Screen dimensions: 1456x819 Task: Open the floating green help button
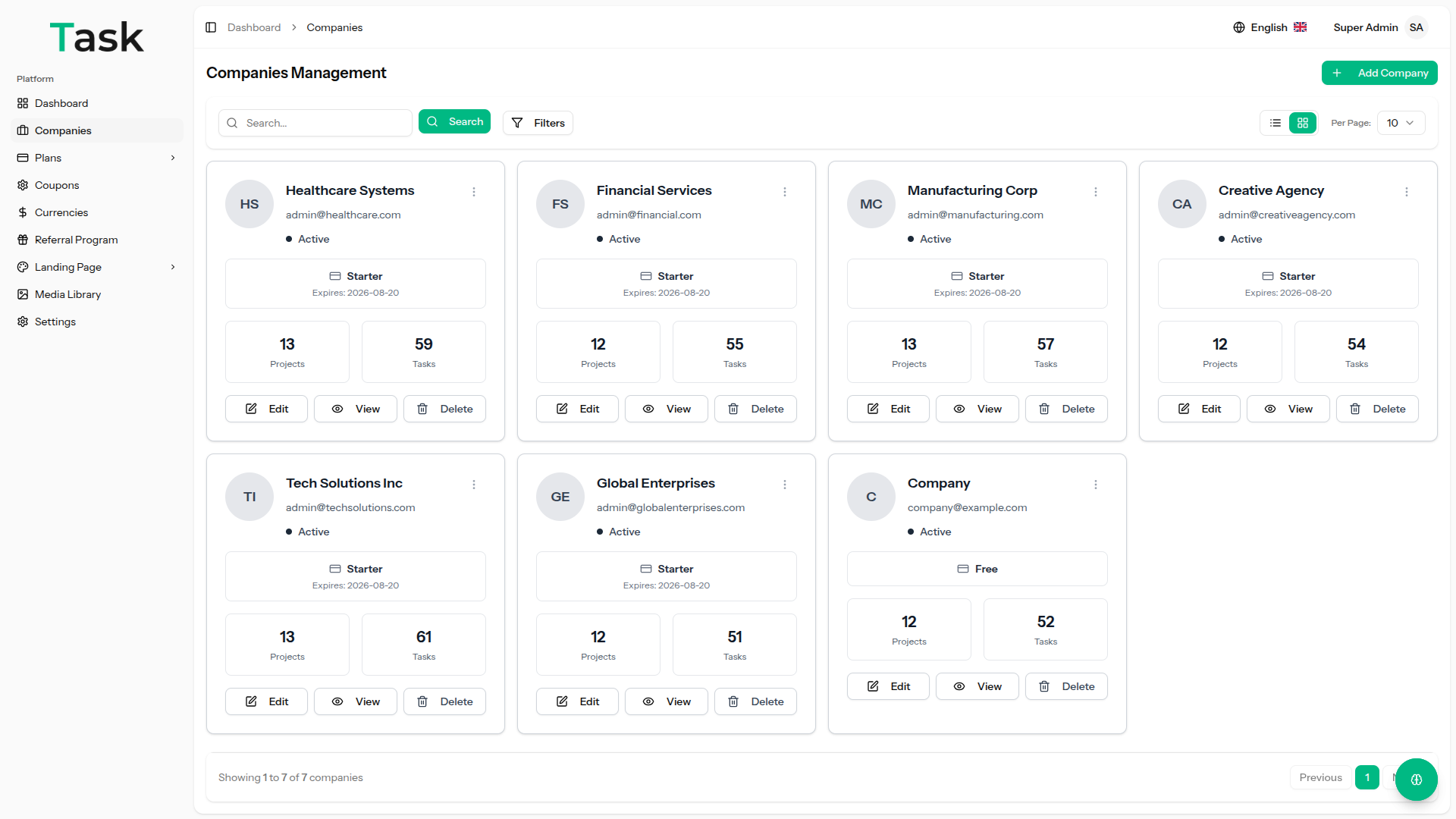tap(1416, 779)
